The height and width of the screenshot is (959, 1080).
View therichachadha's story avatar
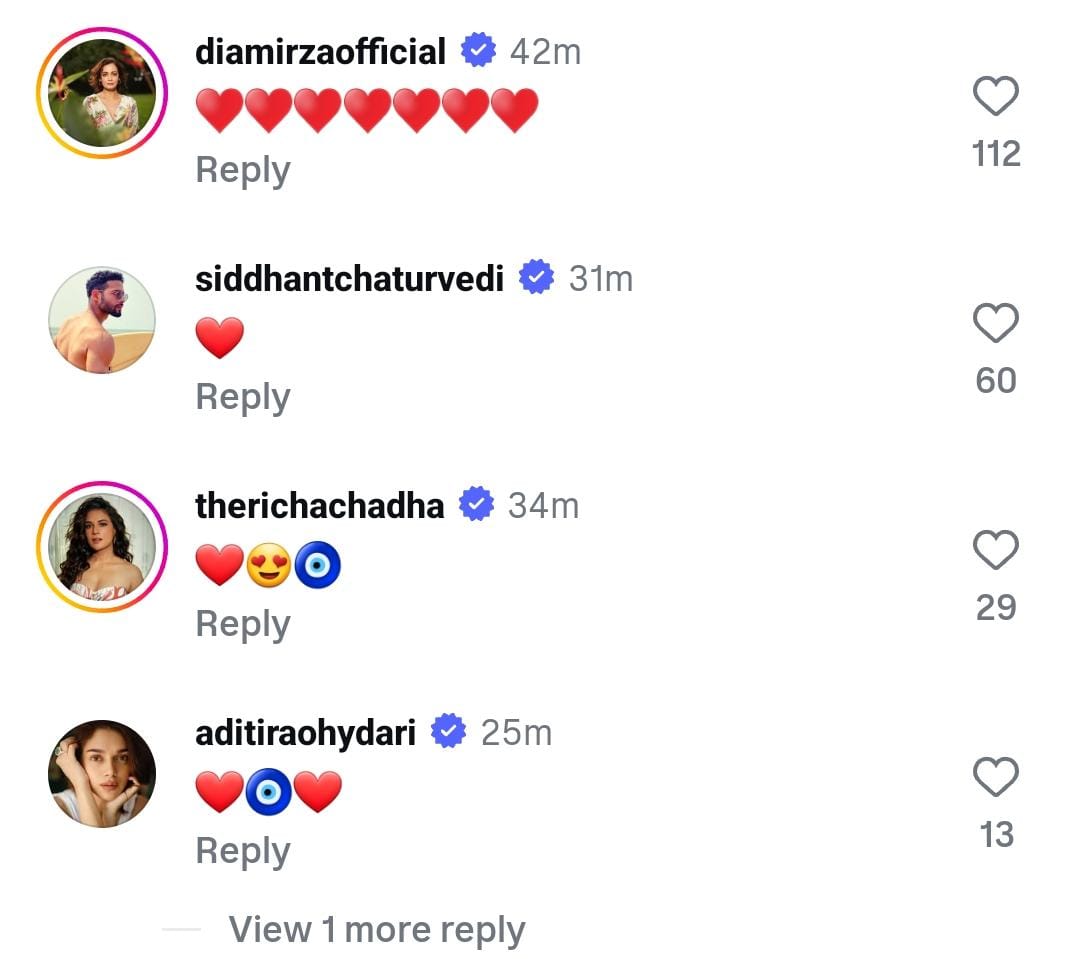coord(102,547)
